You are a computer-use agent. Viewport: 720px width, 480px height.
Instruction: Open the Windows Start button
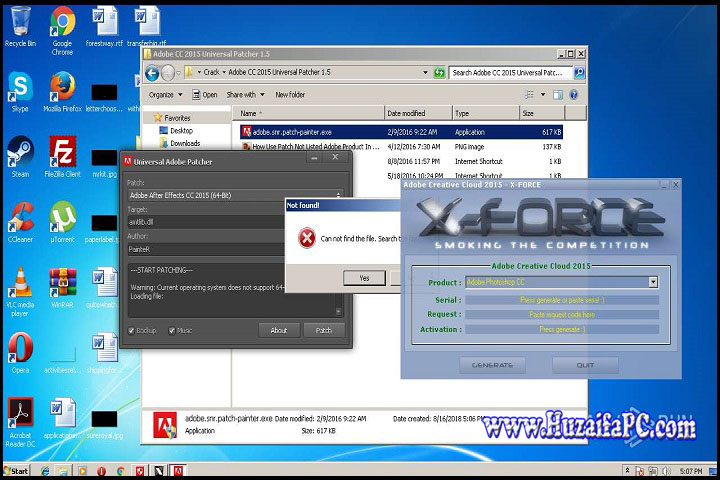[x=16, y=471]
